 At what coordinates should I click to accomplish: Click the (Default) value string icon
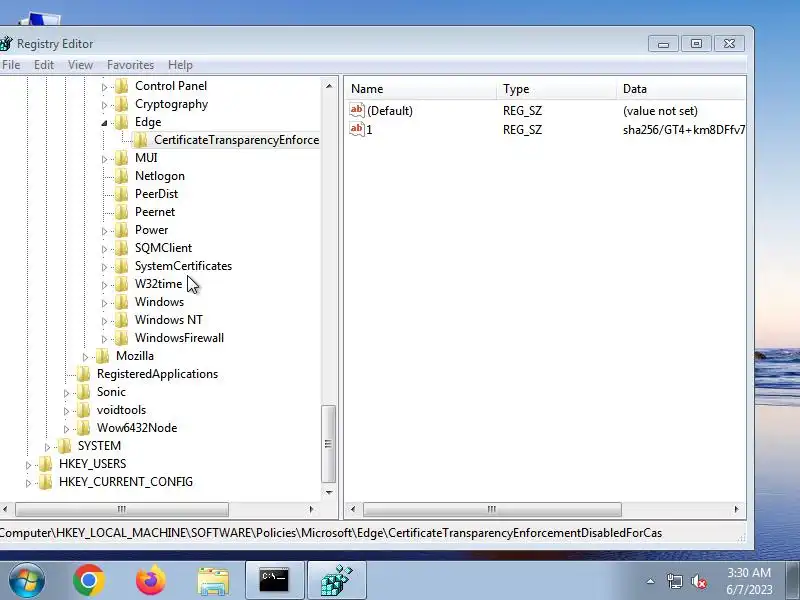tap(357, 110)
